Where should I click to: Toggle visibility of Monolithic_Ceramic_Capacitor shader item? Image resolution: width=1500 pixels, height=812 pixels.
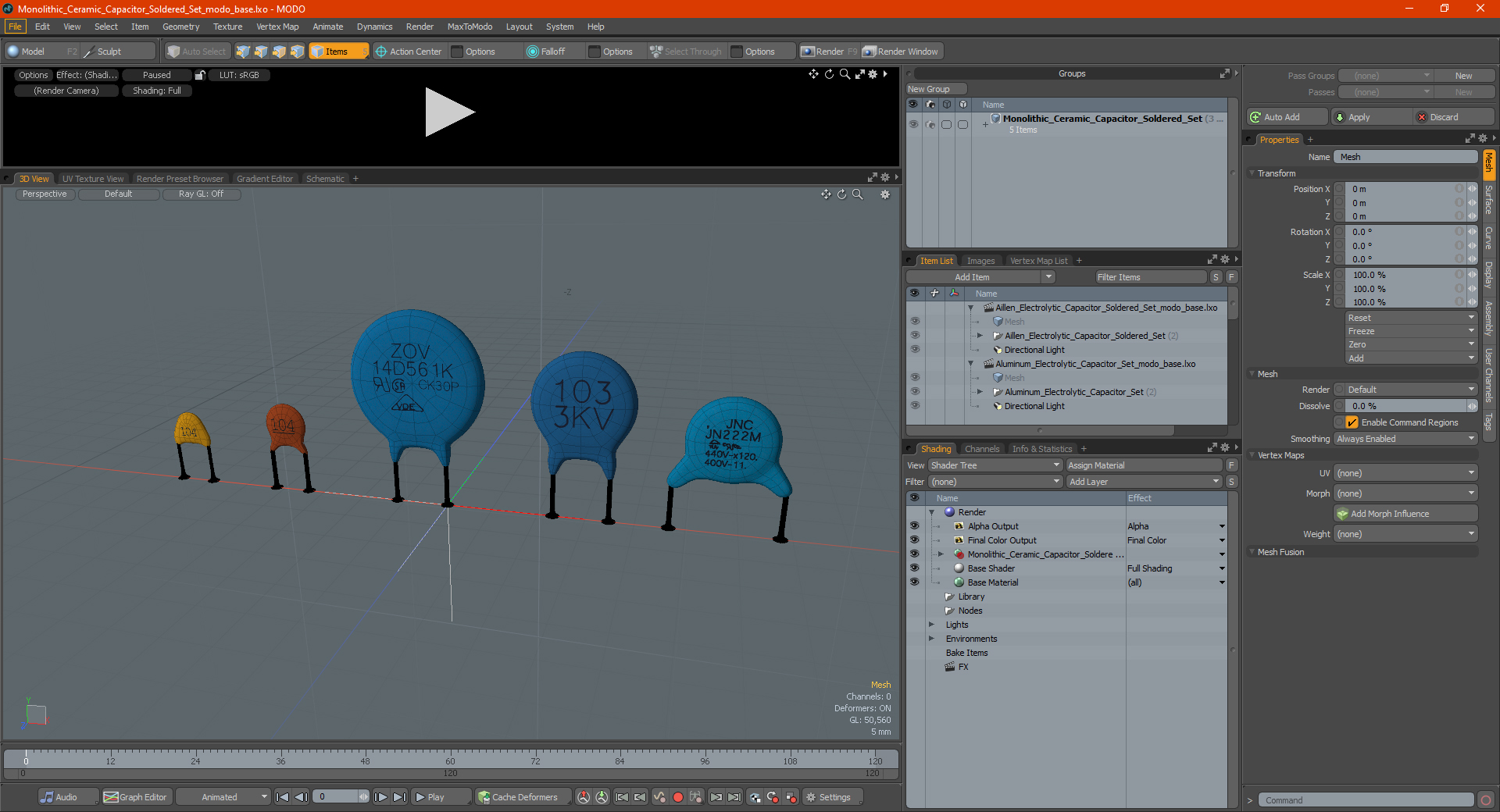point(914,554)
